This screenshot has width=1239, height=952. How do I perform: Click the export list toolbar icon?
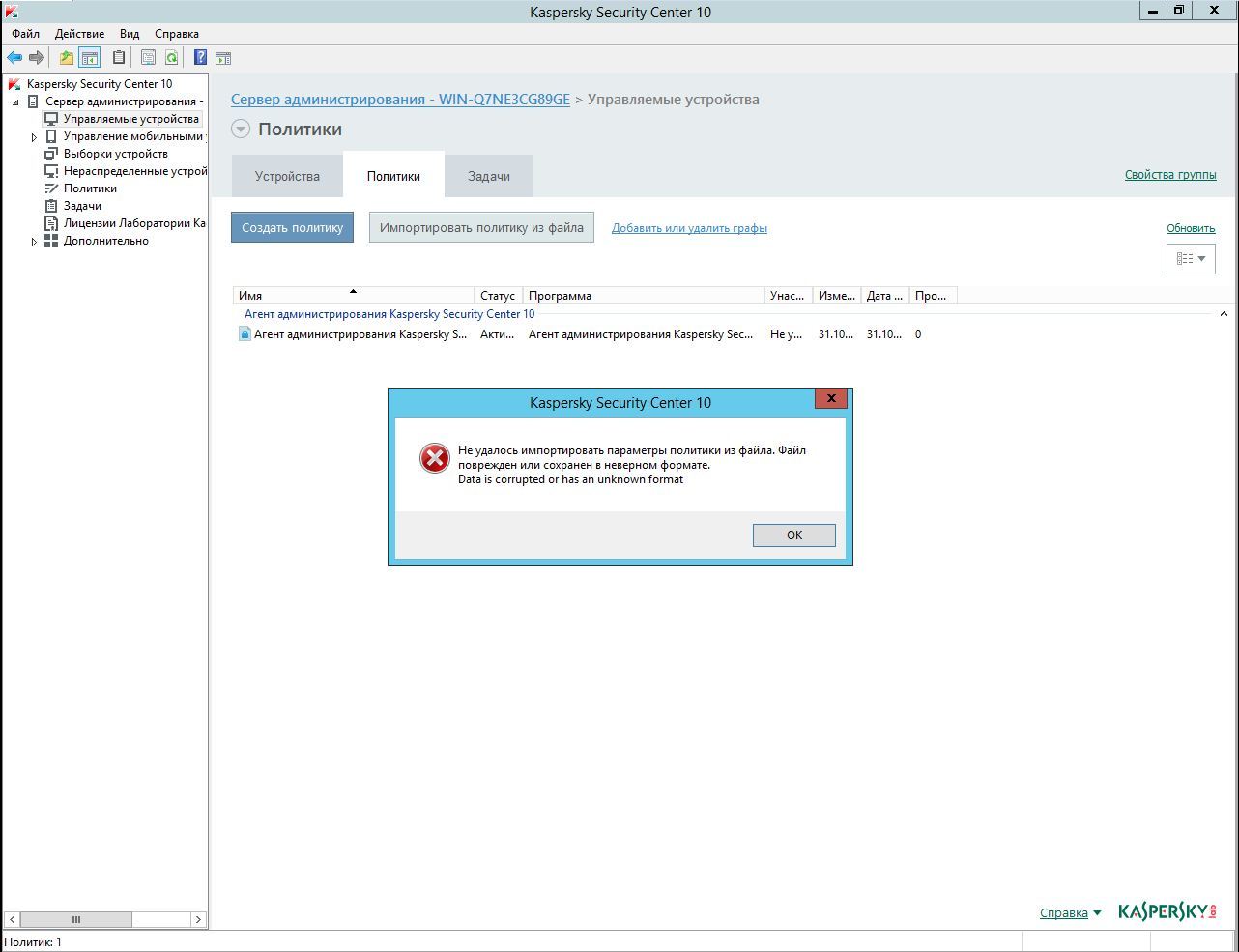(148, 58)
